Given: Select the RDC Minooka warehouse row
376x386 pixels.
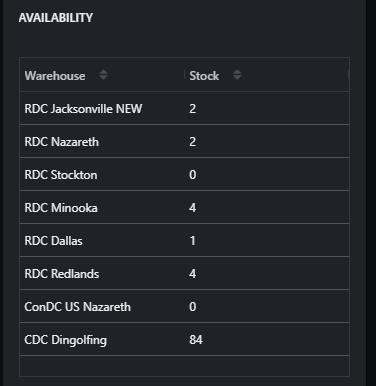Looking at the screenshot, I should pyautogui.click(x=184, y=207).
